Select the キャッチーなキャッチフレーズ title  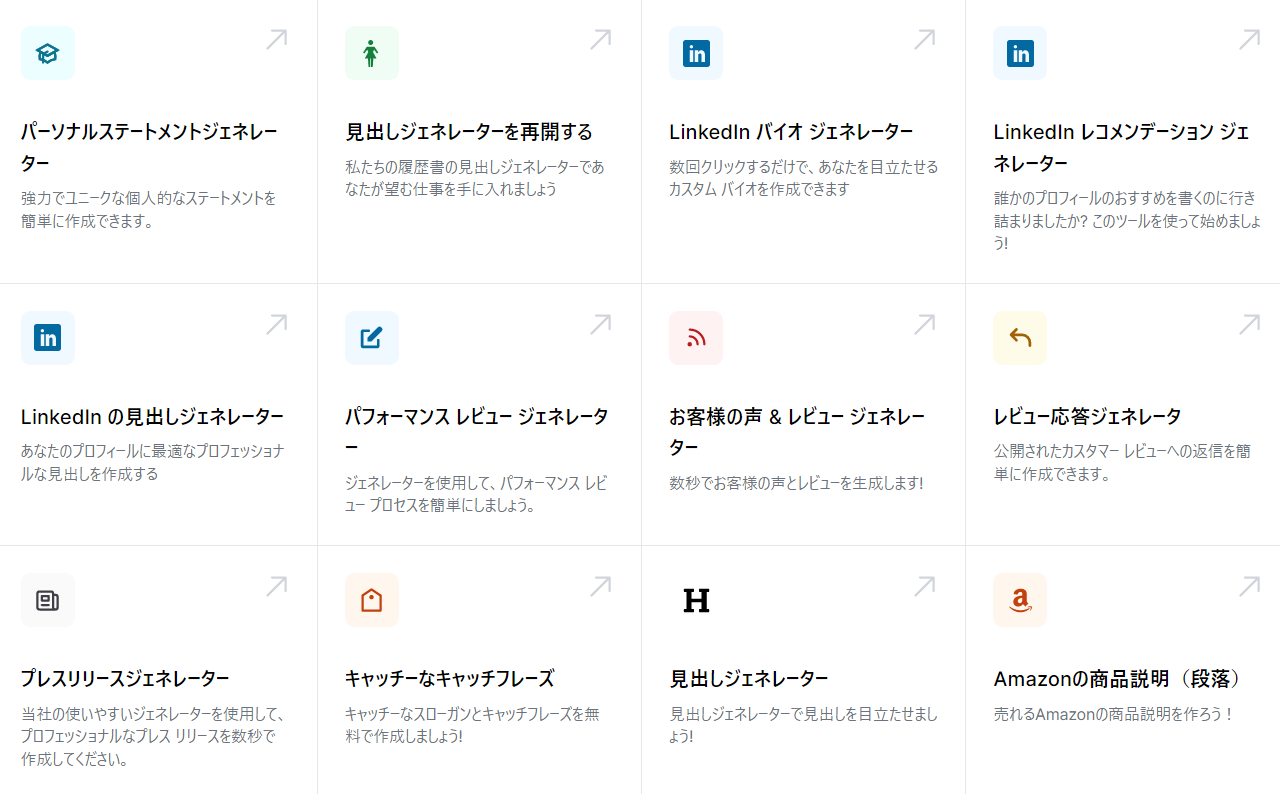click(449, 679)
